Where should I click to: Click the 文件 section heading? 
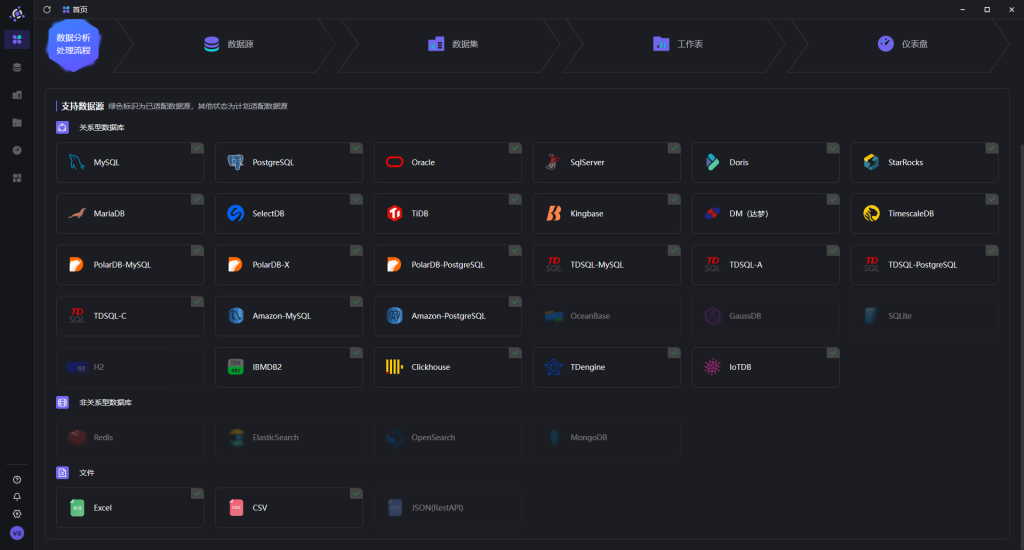[86, 472]
